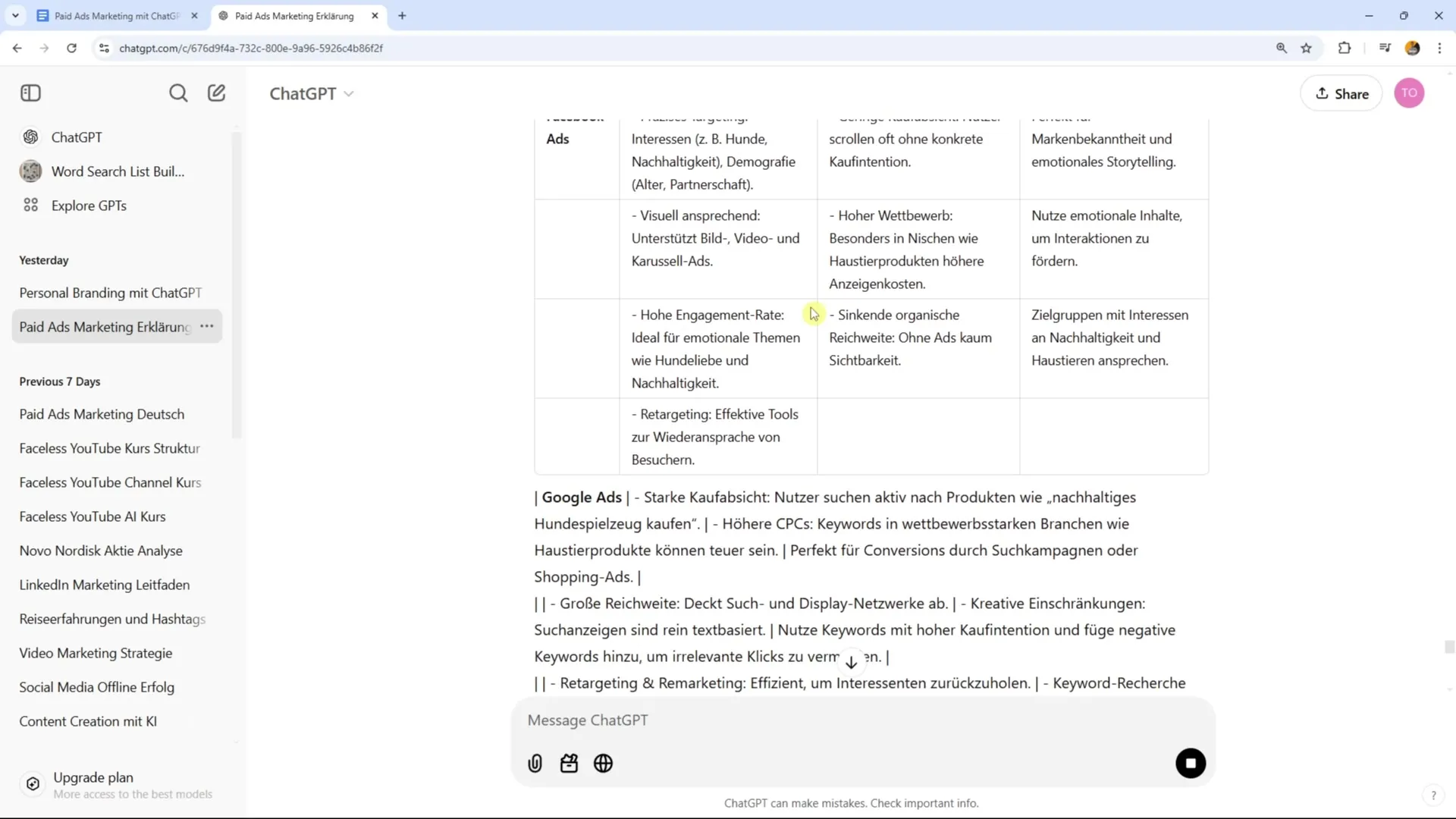Viewport: 1456px width, 819px height.
Task: Open Chrome profile avatar
Action: coord(1412,48)
